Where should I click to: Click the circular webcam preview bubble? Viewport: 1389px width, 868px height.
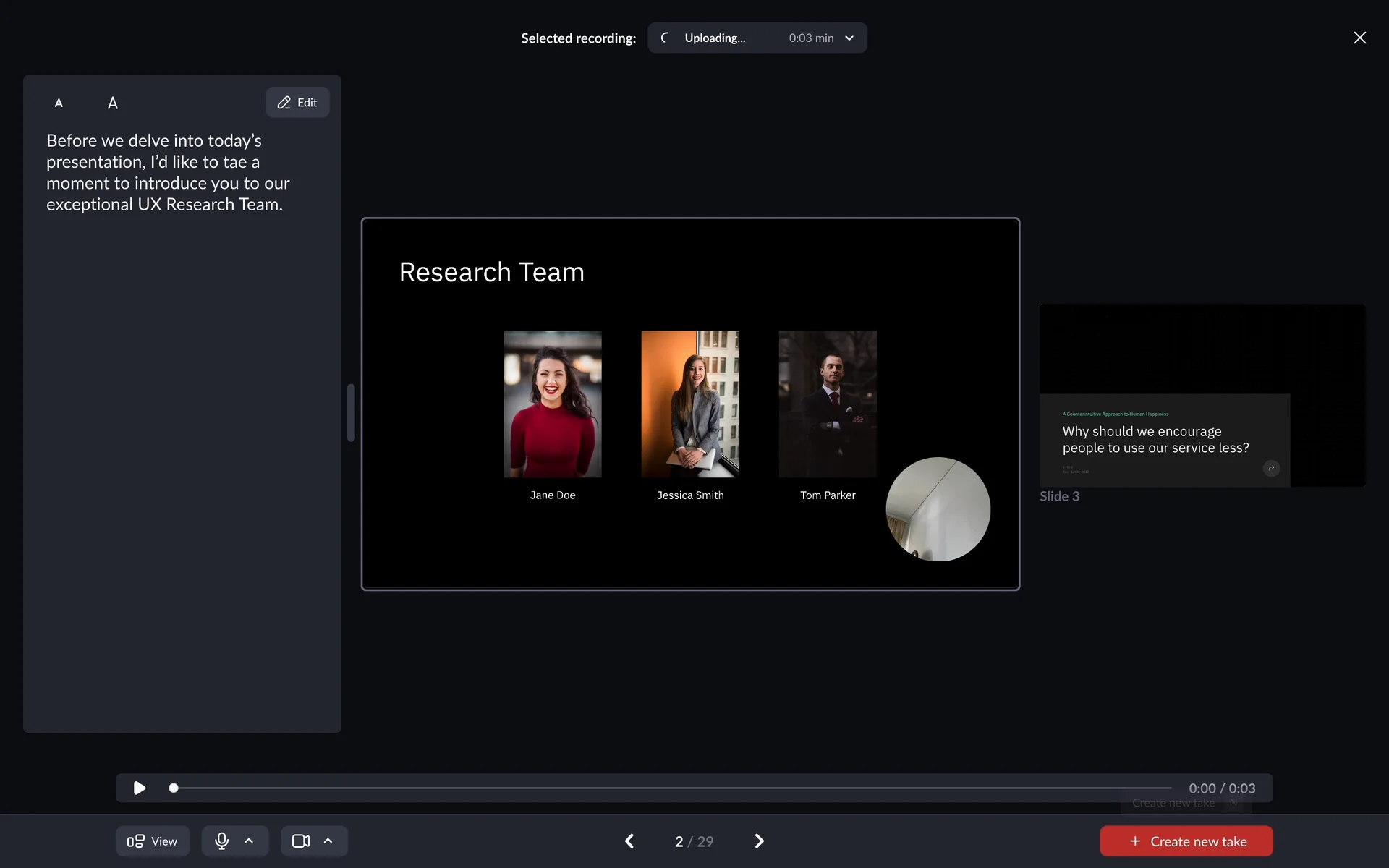tap(938, 509)
